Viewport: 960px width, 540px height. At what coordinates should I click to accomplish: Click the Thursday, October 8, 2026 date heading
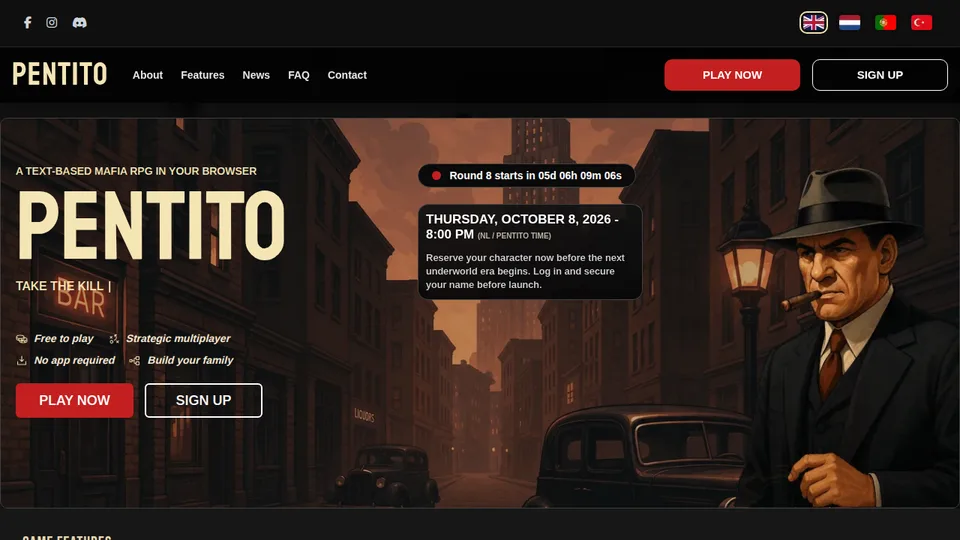click(522, 227)
